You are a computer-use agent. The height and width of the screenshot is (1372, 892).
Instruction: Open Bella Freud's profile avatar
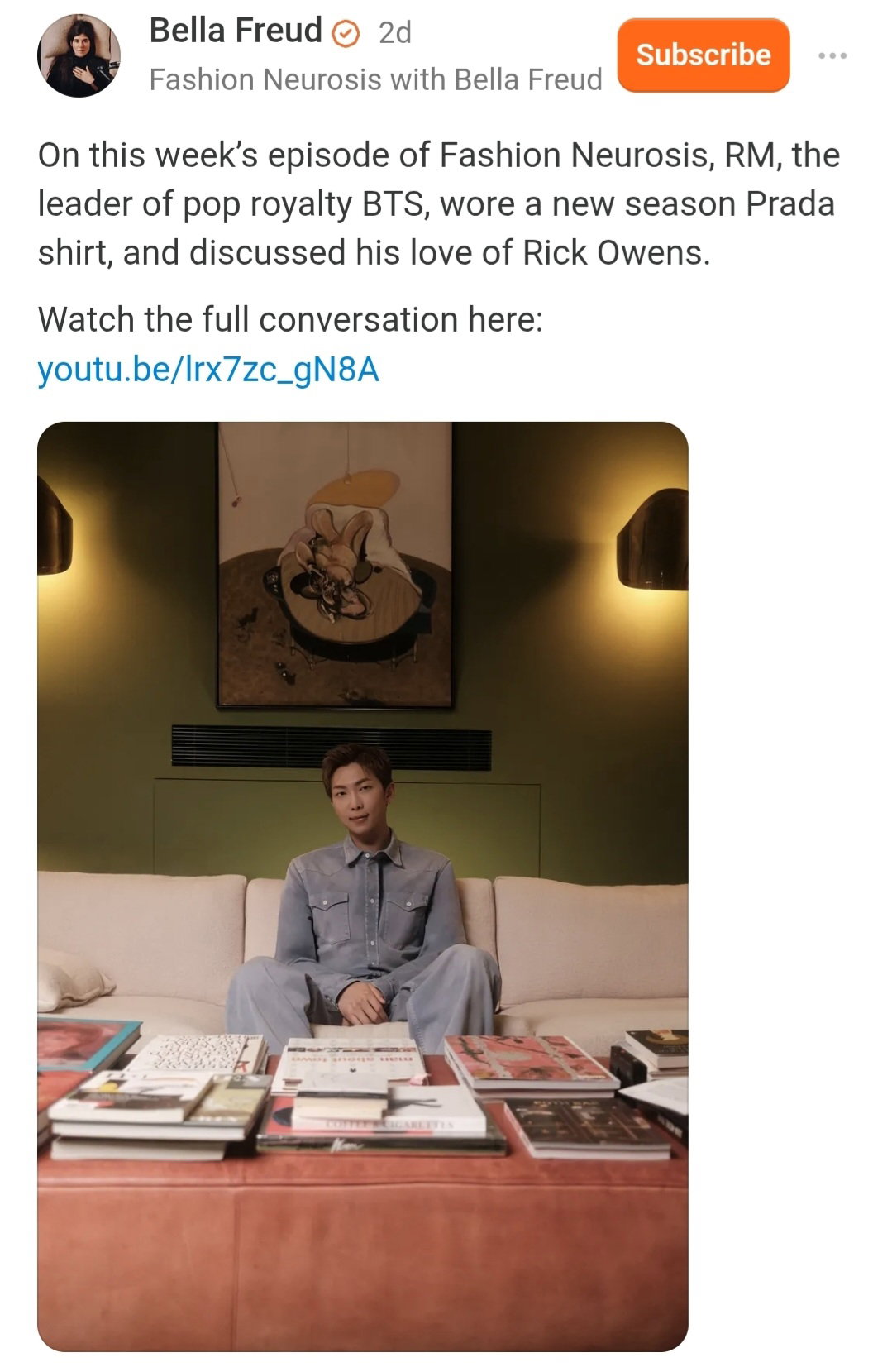(79, 55)
